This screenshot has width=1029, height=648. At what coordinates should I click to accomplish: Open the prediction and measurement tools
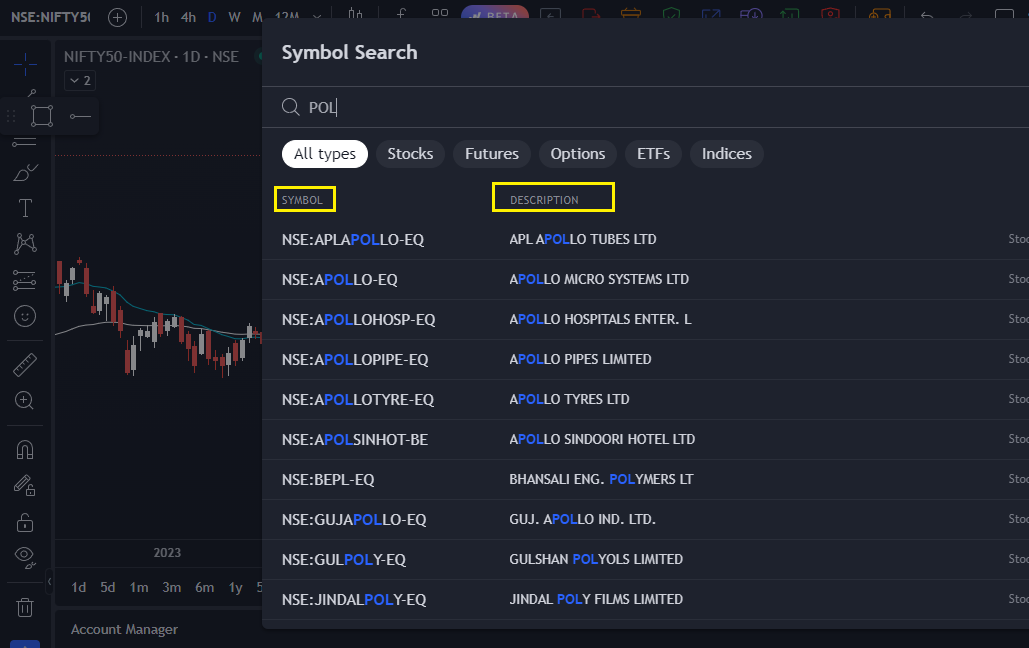(25, 280)
